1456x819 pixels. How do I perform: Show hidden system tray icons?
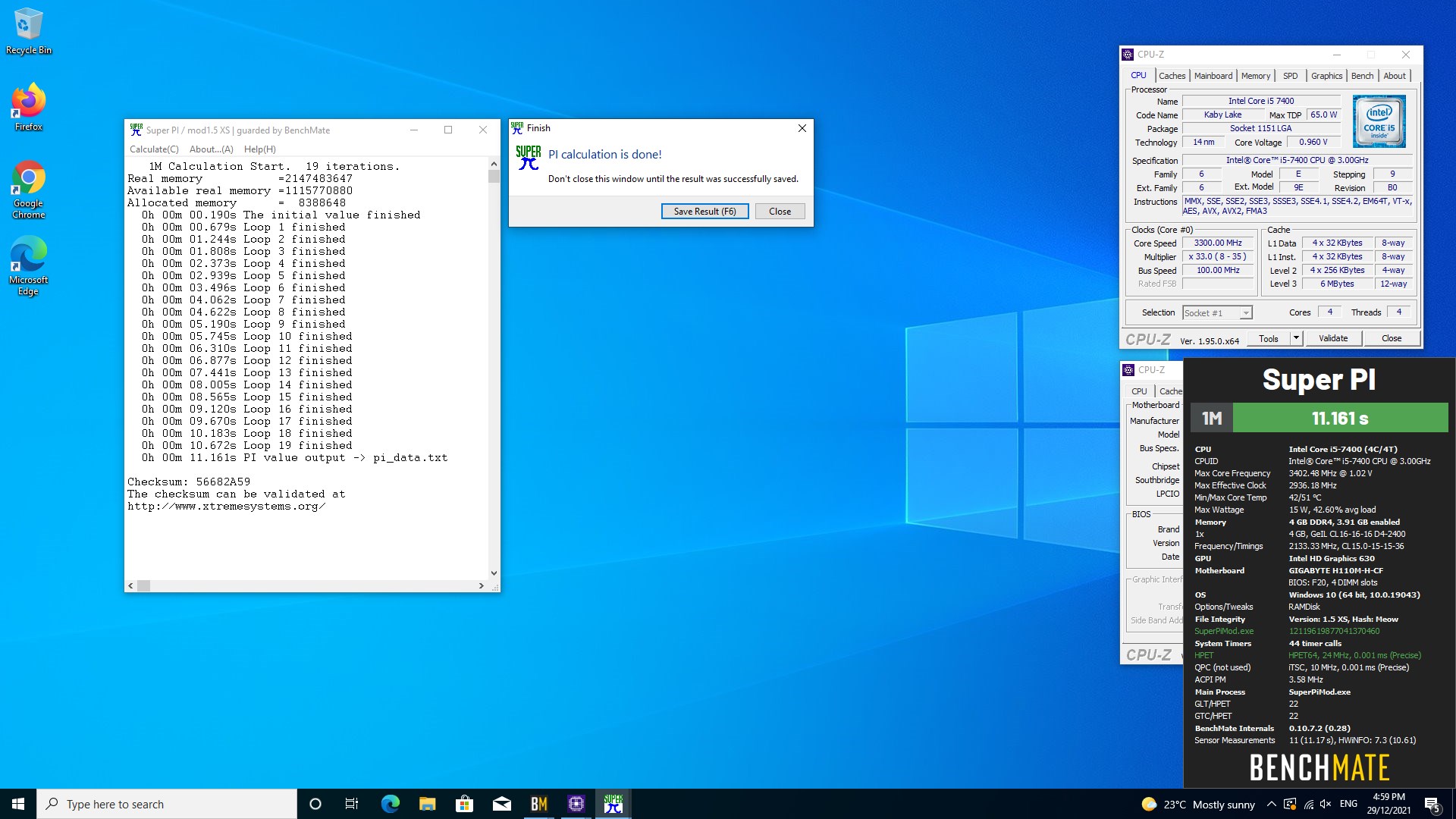tap(1271, 805)
